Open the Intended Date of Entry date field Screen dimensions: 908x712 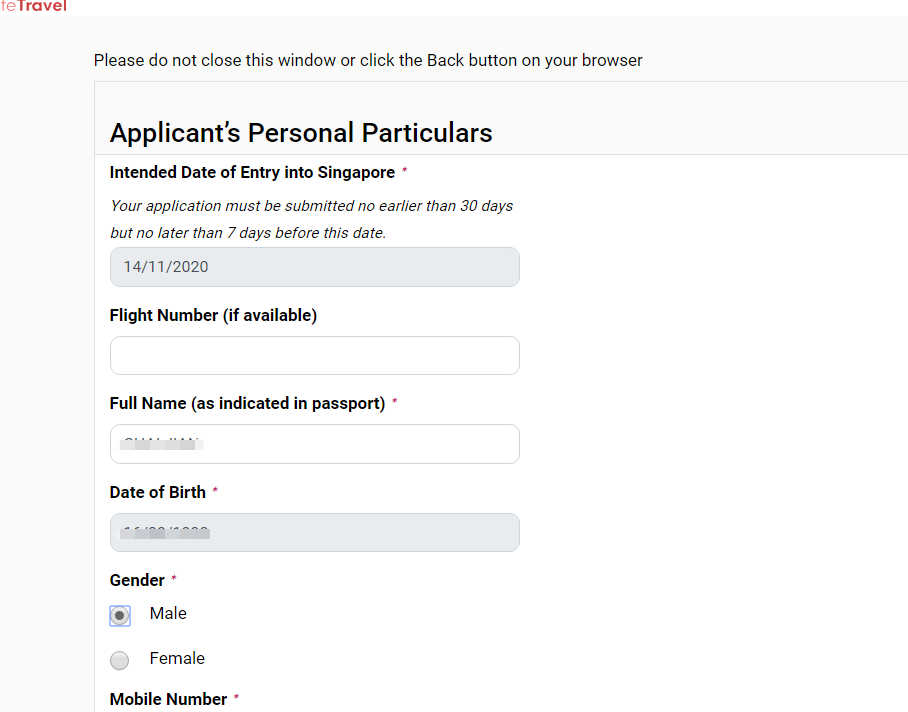pyautogui.click(x=314, y=267)
